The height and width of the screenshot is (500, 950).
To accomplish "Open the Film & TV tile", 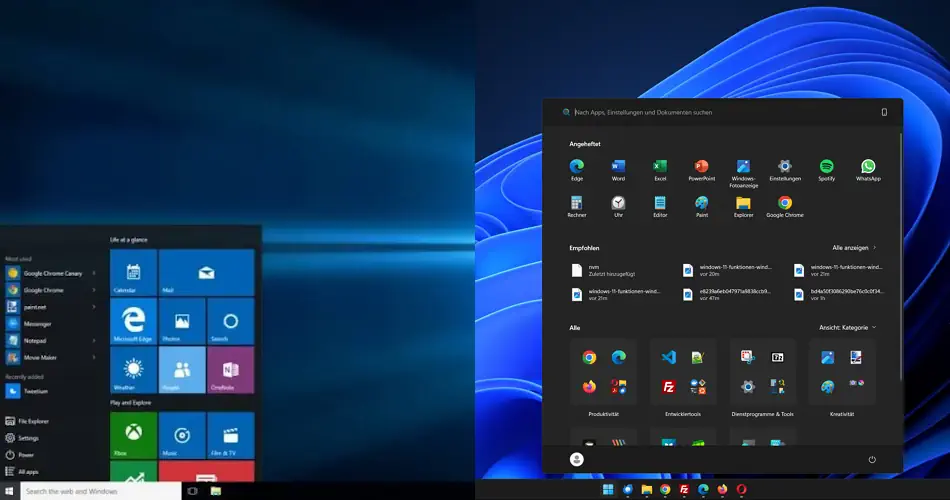I will pyautogui.click(x=231, y=435).
